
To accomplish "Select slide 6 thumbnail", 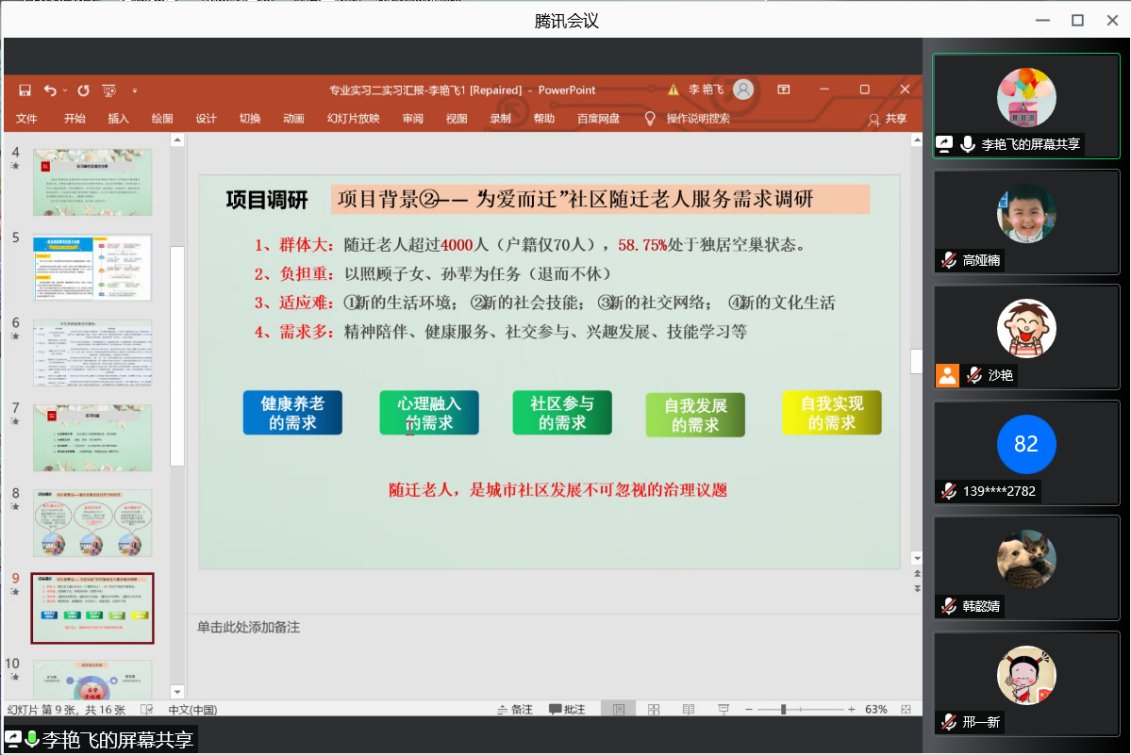I will (x=92, y=353).
